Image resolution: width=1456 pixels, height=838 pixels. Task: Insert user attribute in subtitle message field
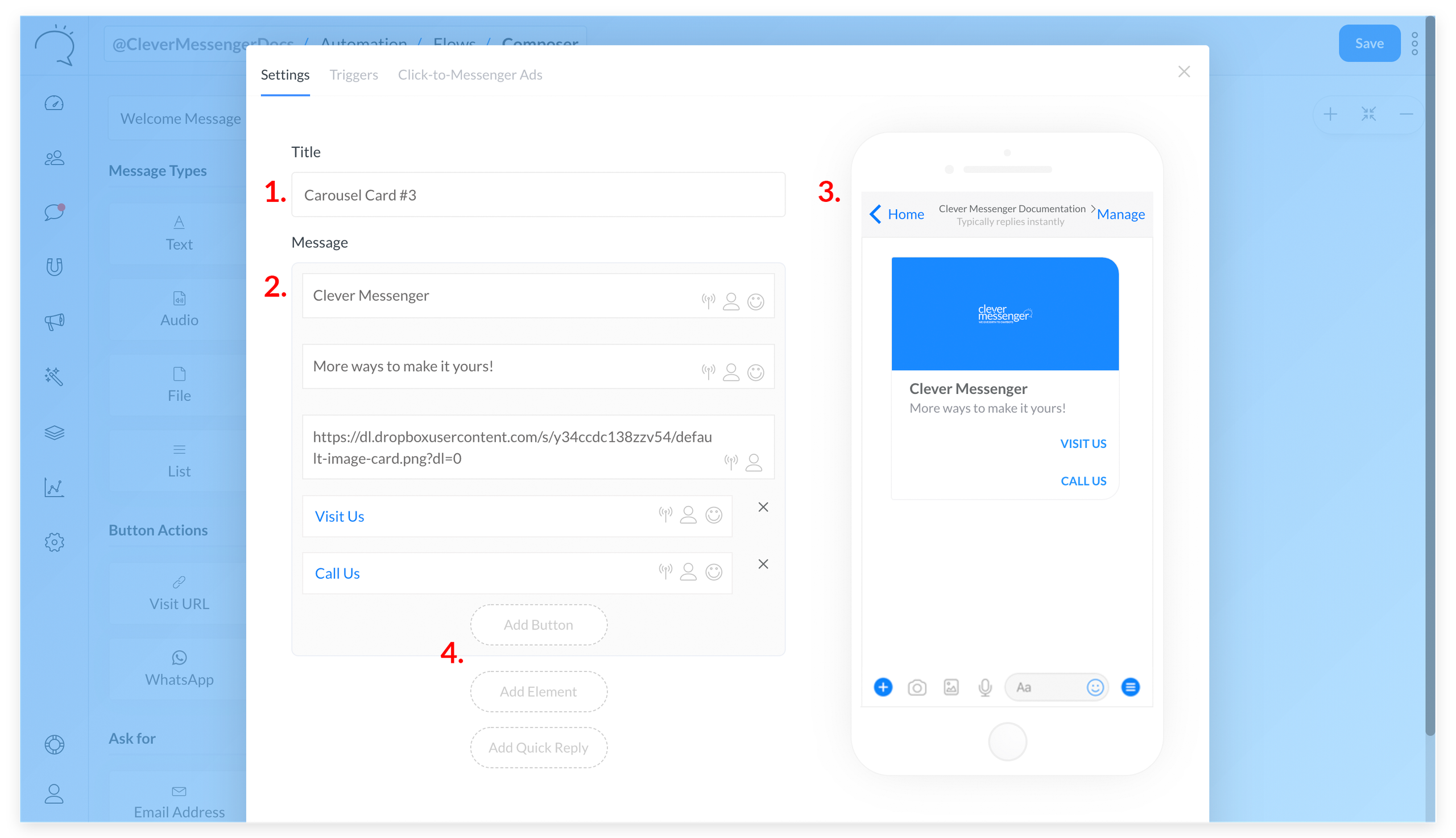click(x=731, y=372)
